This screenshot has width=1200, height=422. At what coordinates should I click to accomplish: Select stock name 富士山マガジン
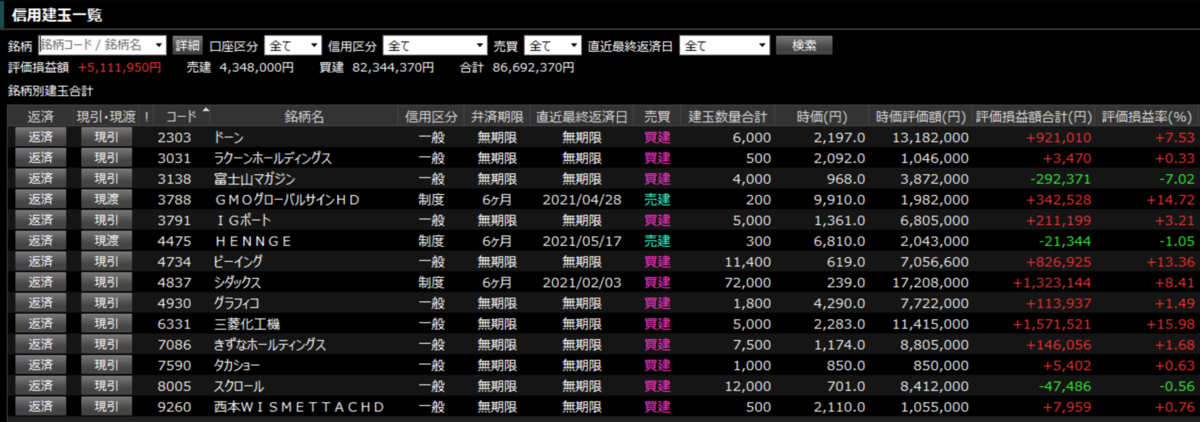point(256,178)
